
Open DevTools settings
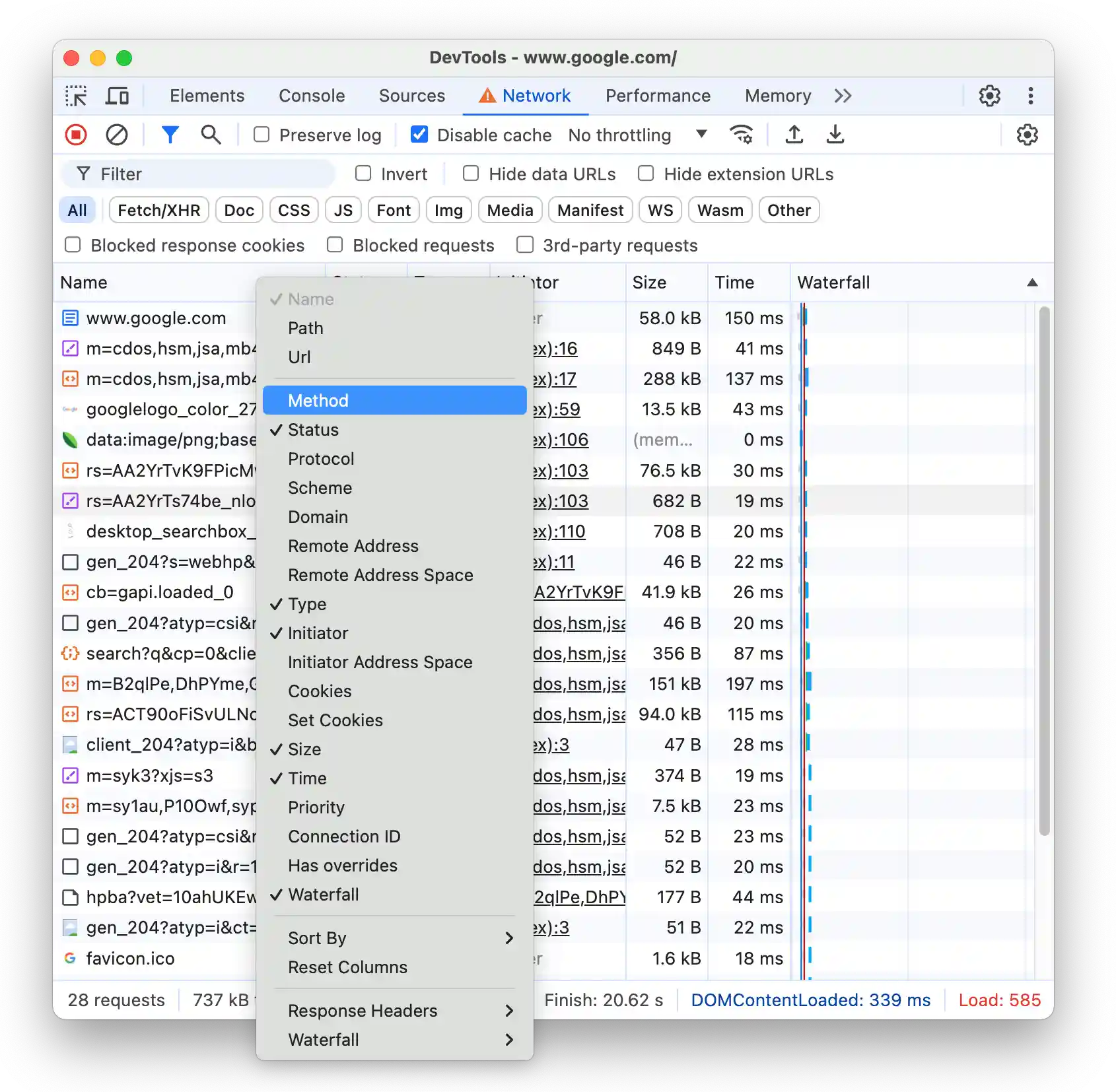coord(989,96)
